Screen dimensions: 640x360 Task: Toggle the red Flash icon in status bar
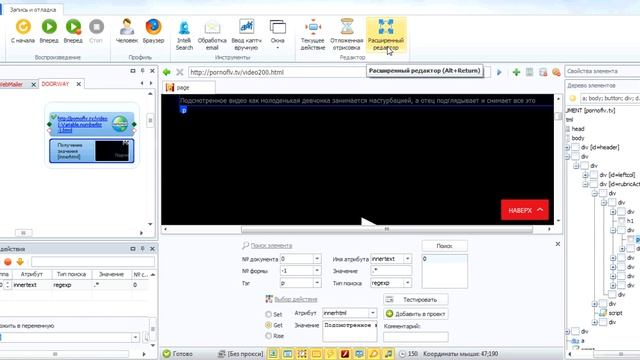click(x=345, y=354)
